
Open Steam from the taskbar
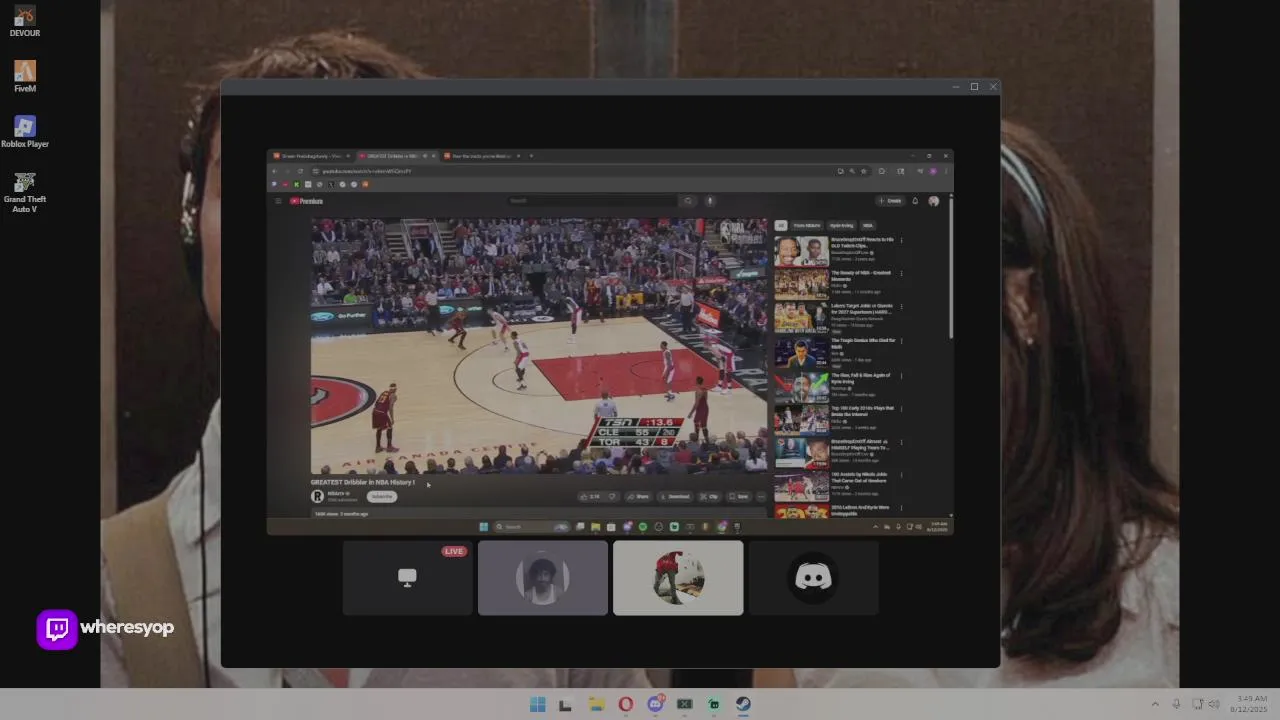tap(743, 704)
